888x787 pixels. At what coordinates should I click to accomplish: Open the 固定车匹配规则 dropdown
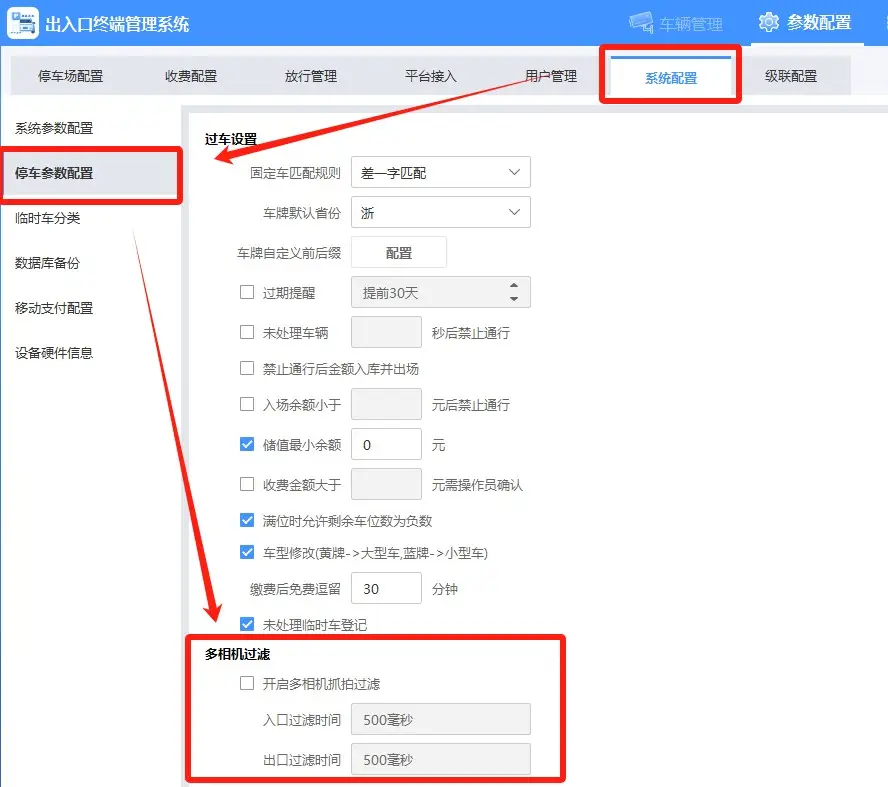coord(440,173)
